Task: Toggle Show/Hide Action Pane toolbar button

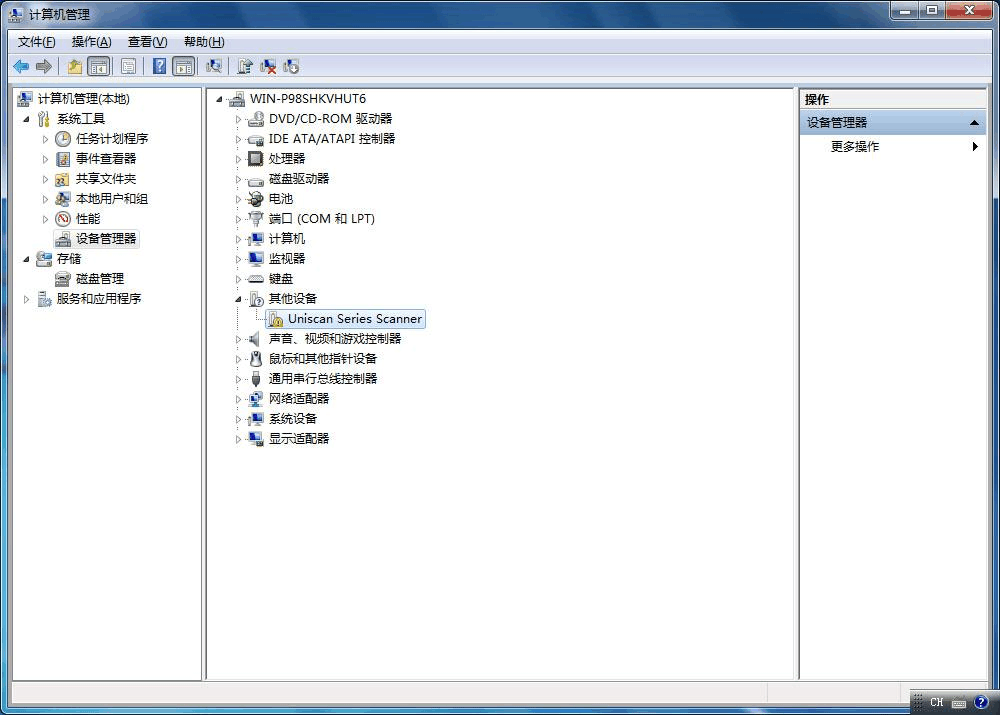Action: (184, 66)
